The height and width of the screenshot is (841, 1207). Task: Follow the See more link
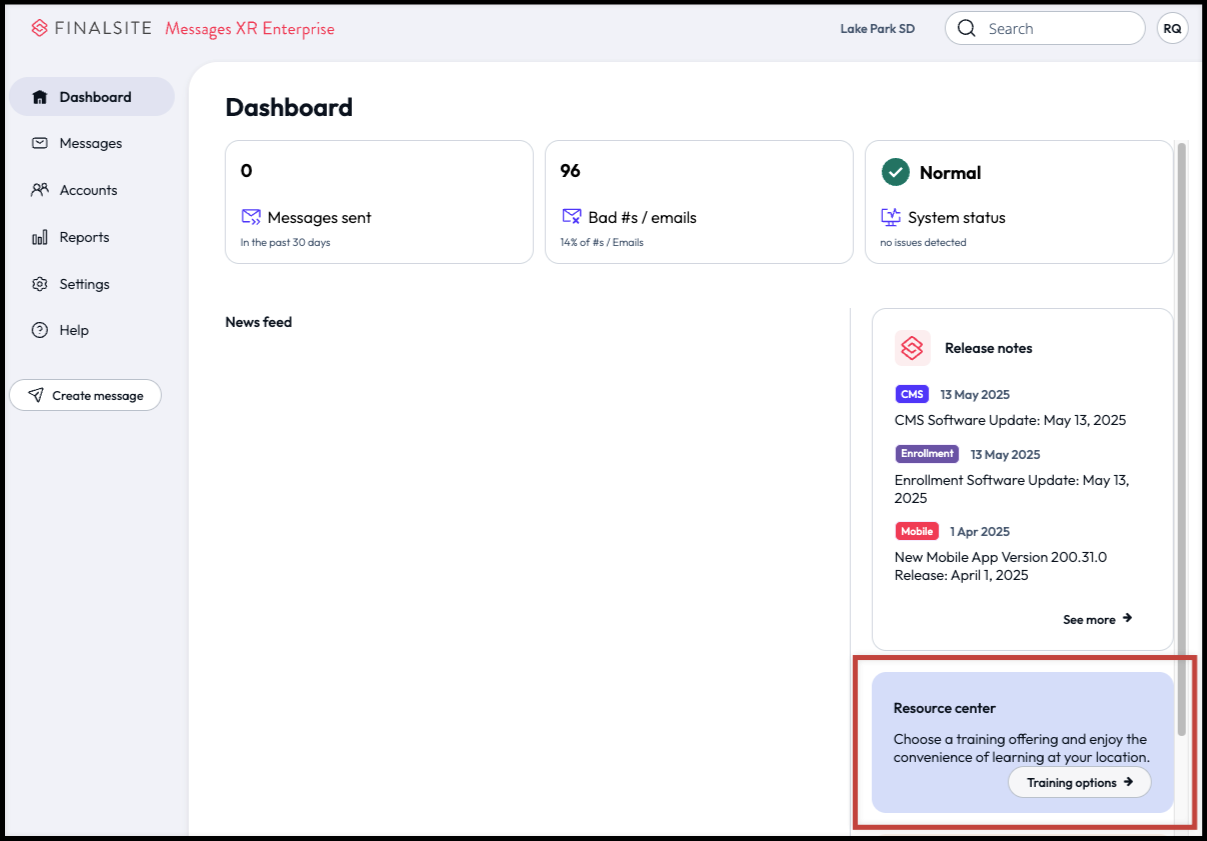tap(1097, 619)
